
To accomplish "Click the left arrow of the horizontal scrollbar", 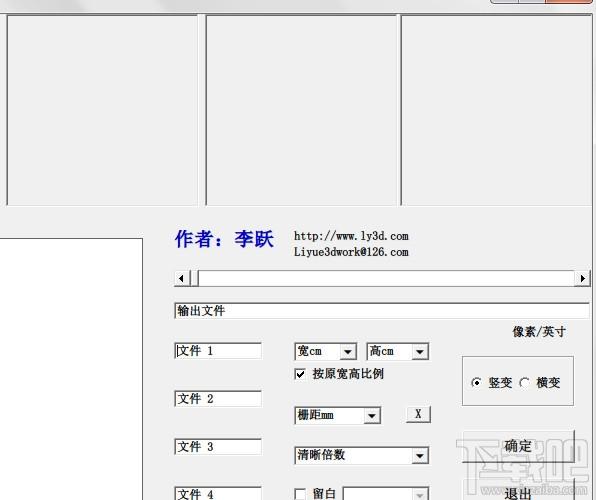I will click(181, 278).
